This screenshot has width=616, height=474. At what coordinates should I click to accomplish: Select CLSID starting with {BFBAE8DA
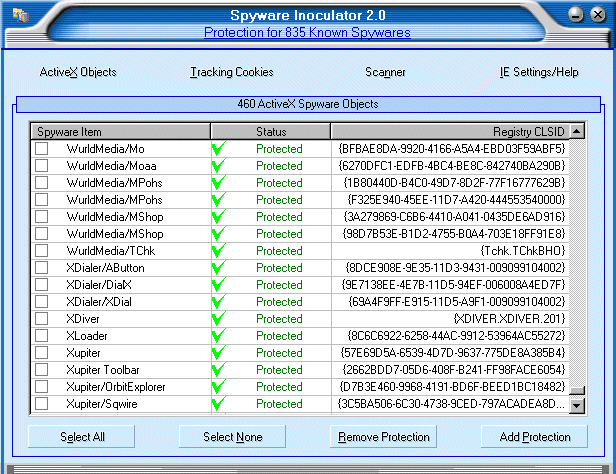451,149
